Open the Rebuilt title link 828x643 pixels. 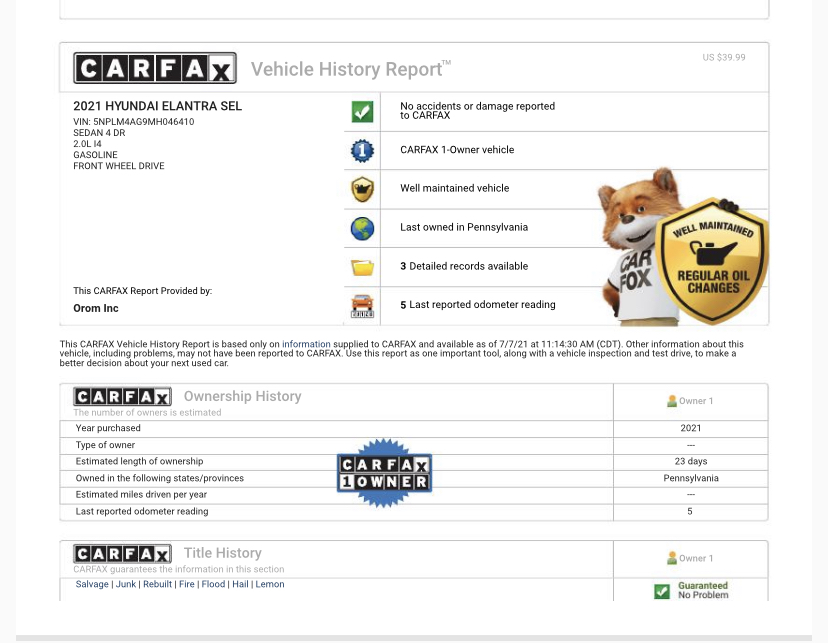pyautogui.click(x=157, y=584)
